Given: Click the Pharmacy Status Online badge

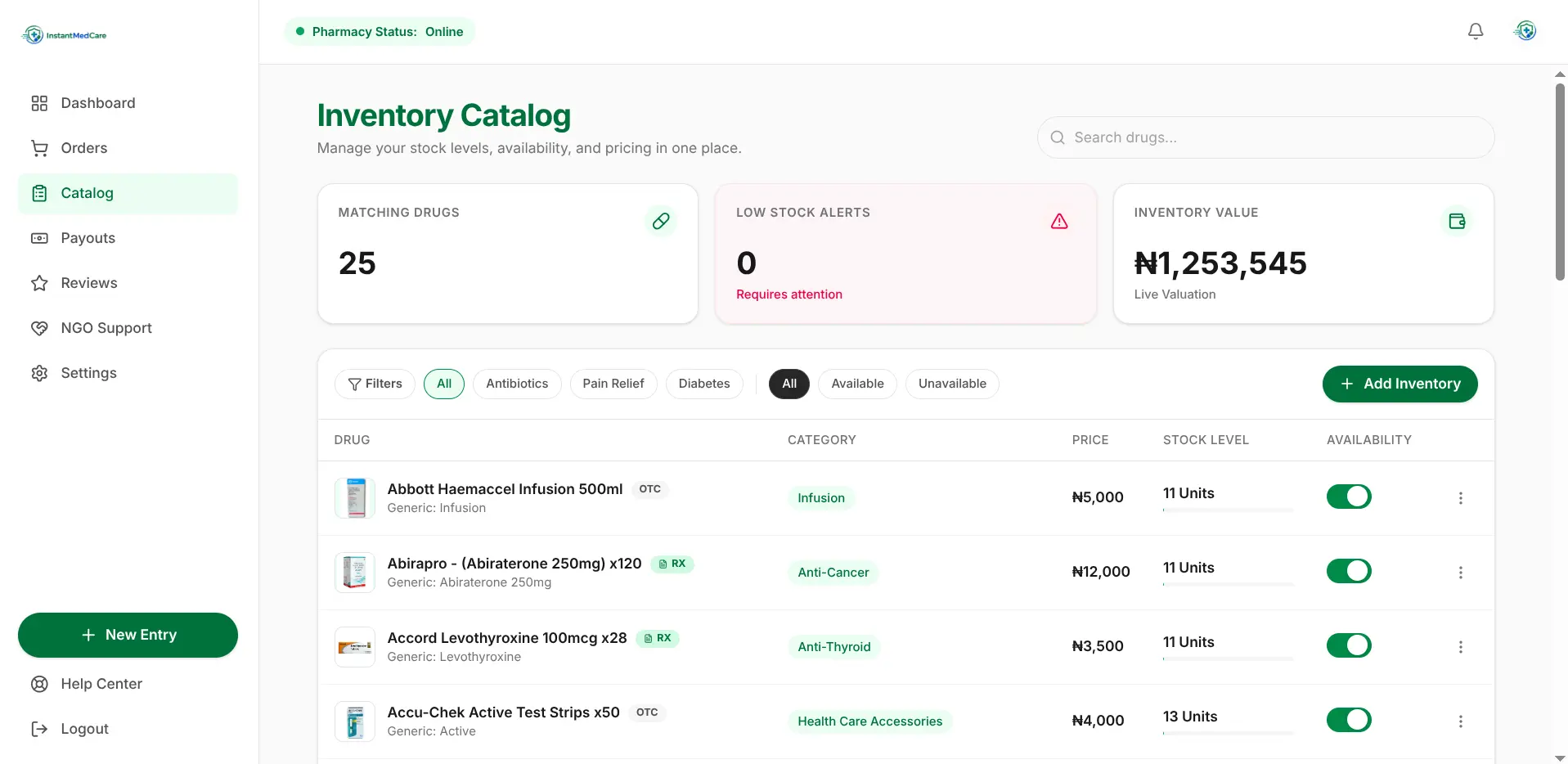Looking at the screenshot, I should pyautogui.click(x=380, y=31).
